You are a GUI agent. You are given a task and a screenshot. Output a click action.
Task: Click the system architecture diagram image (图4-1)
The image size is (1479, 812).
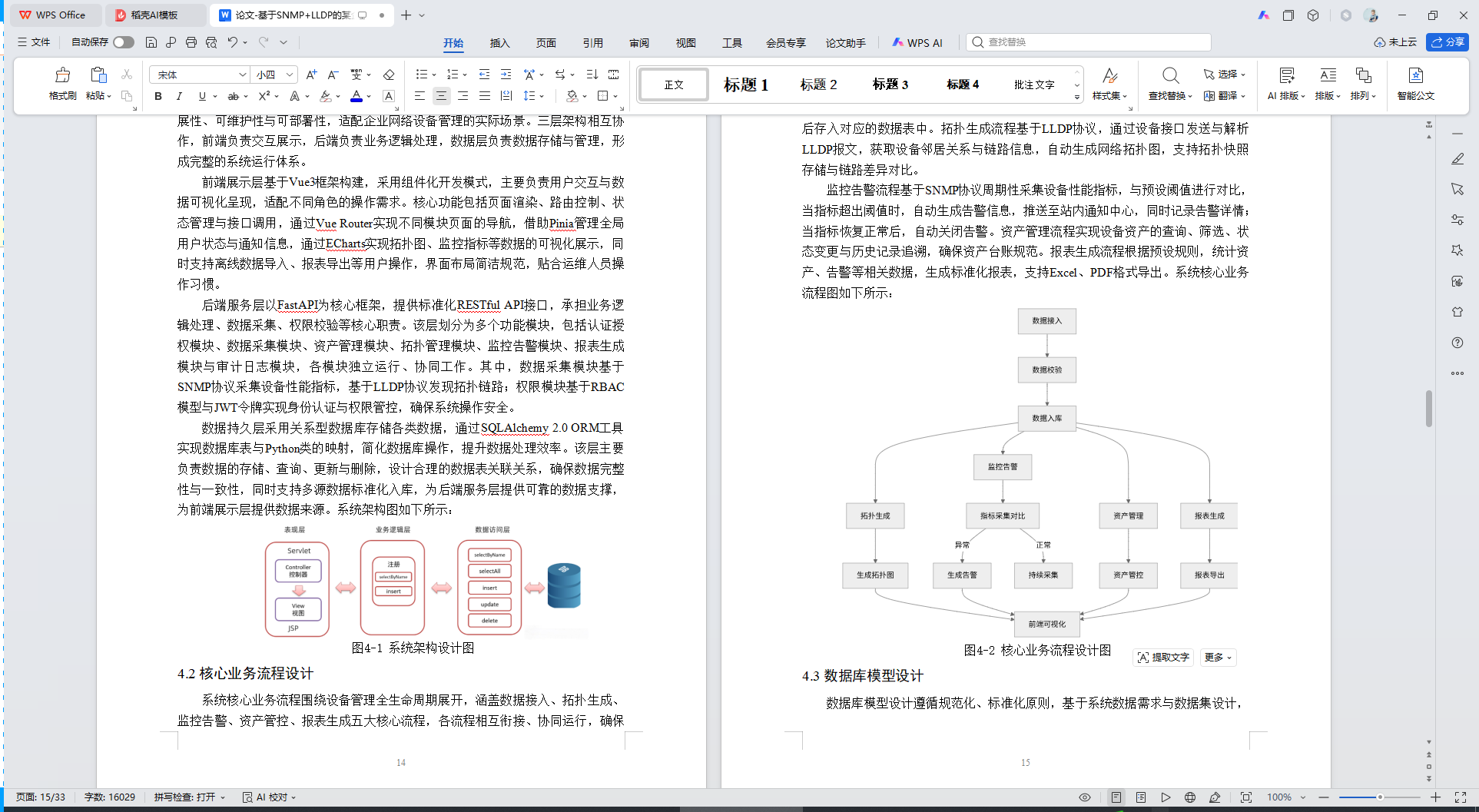click(426, 582)
